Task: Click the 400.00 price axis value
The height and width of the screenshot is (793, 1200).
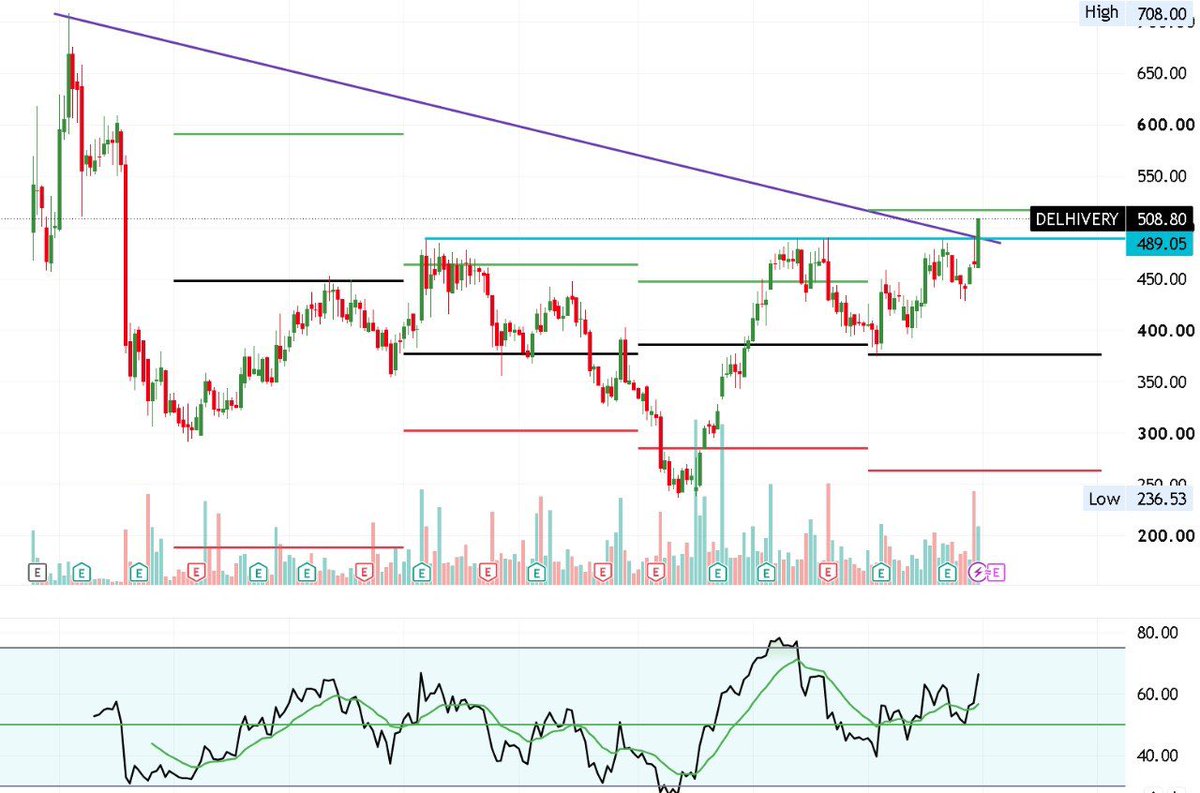Action: point(1165,330)
